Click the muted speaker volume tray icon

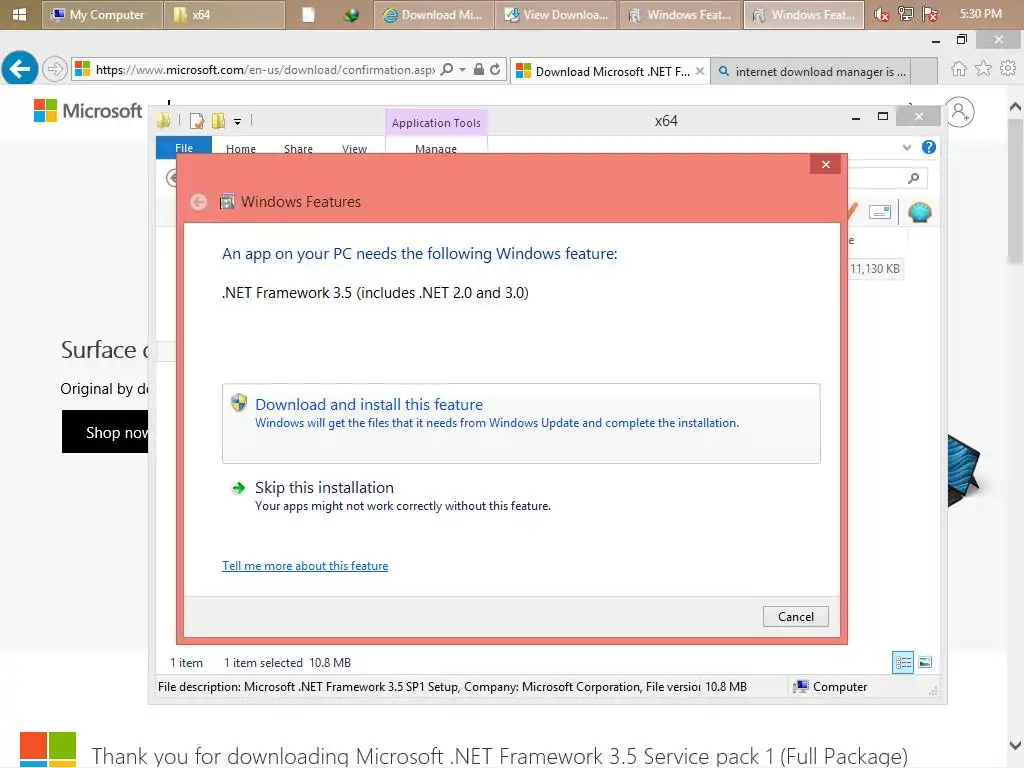tap(881, 14)
